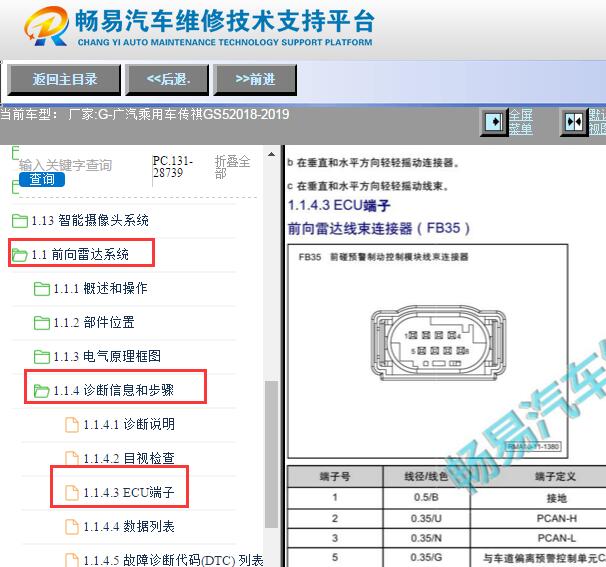
Task: Click the current vehicle model text 传祺GS5
Action: (x=201, y=114)
